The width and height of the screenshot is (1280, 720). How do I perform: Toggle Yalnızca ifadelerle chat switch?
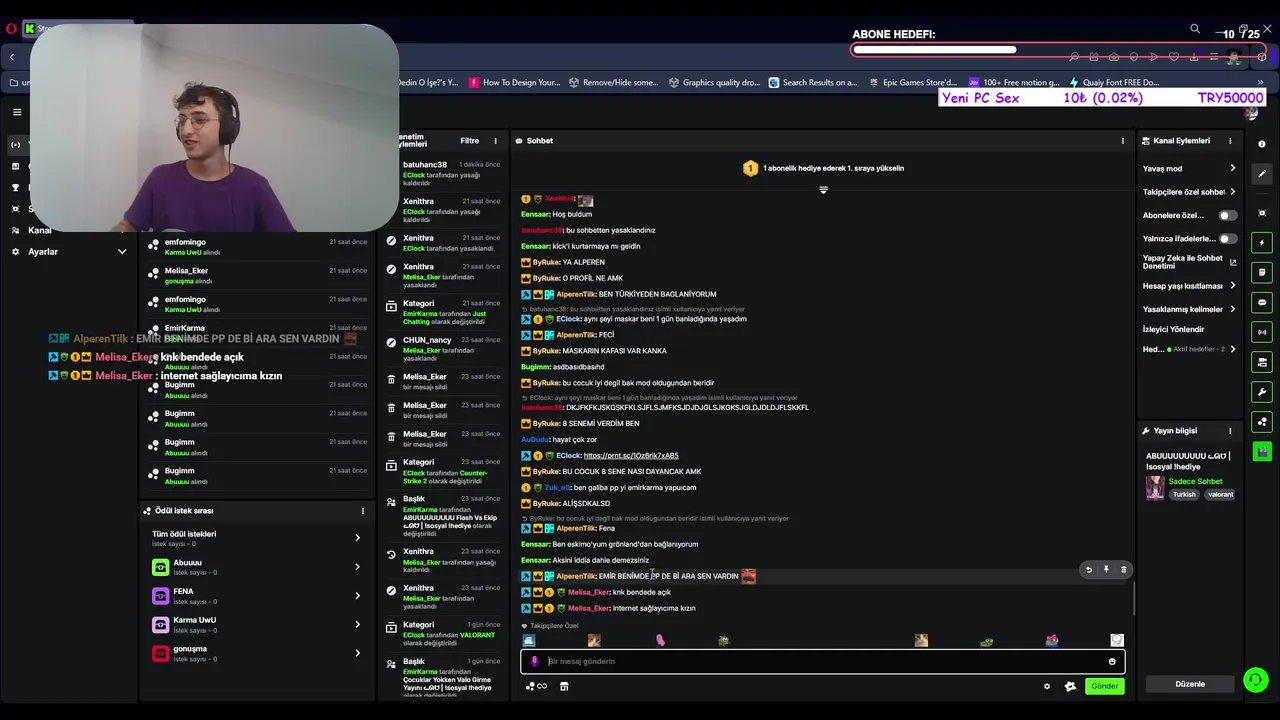(x=1227, y=239)
